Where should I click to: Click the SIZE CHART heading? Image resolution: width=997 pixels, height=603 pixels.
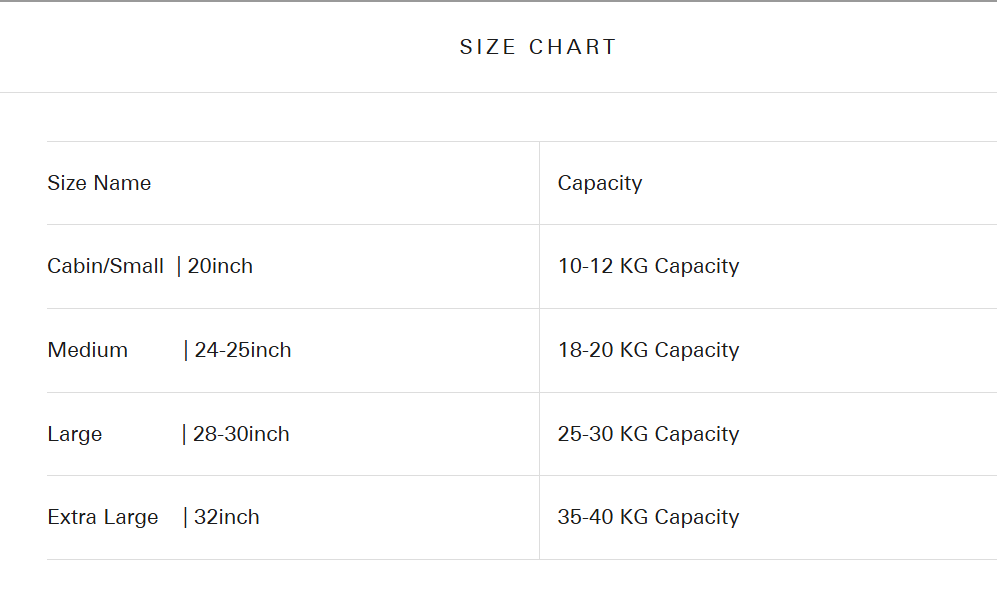(538, 47)
